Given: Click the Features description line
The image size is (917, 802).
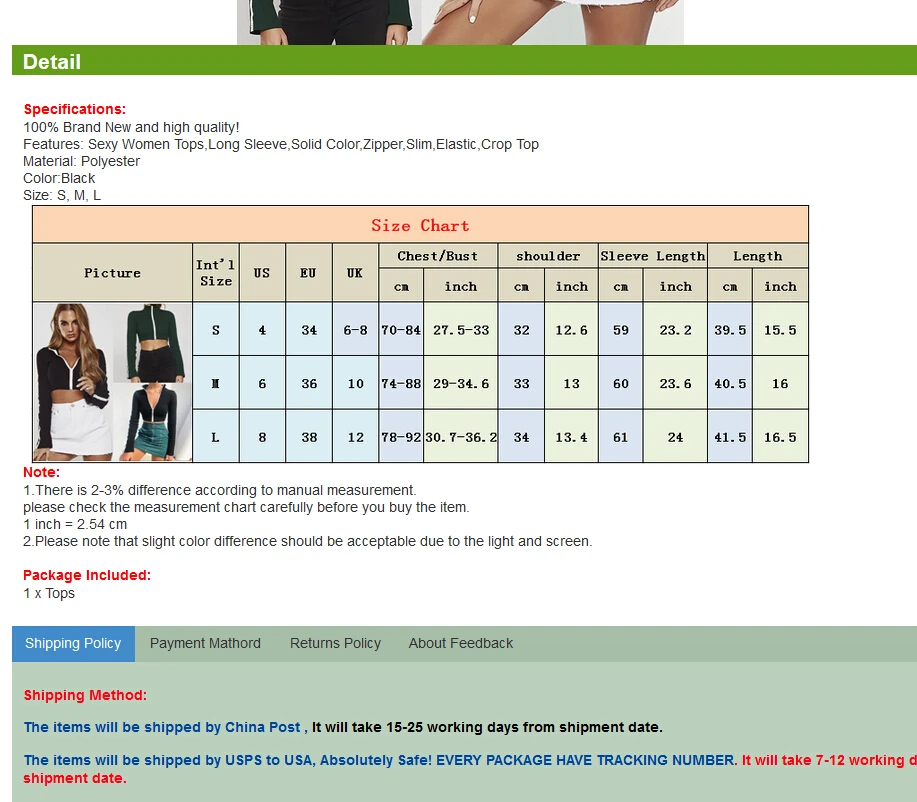Looking at the screenshot, I should (x=281, y=144).
